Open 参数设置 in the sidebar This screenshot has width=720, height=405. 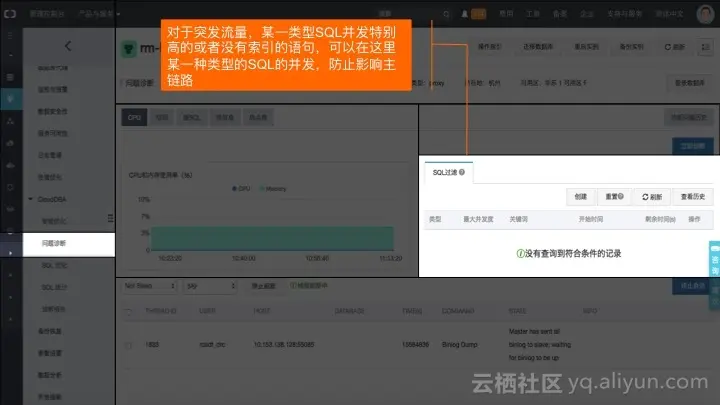[50, 353]
